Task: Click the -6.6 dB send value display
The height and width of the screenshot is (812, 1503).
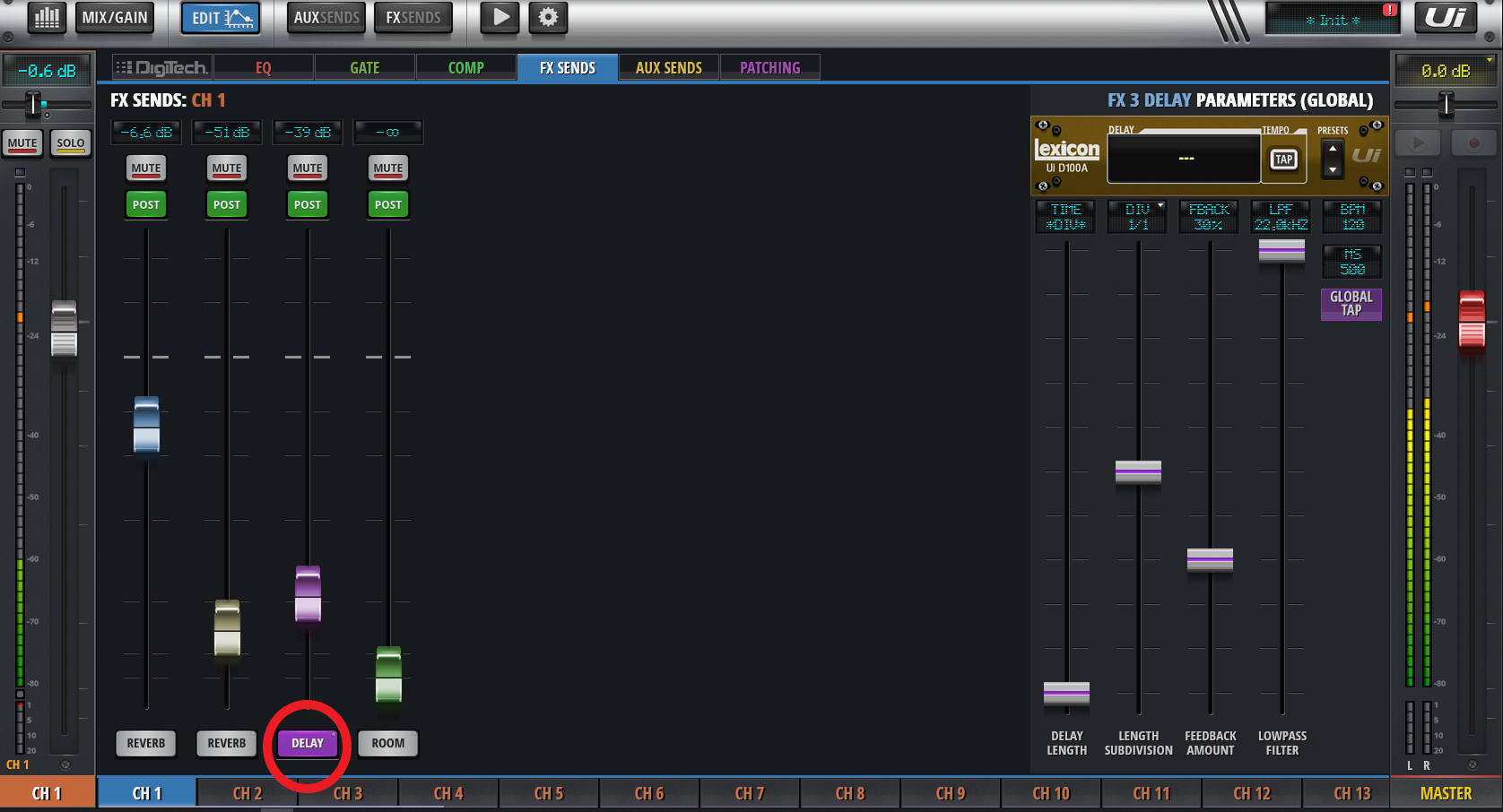Action: point(146,132)
